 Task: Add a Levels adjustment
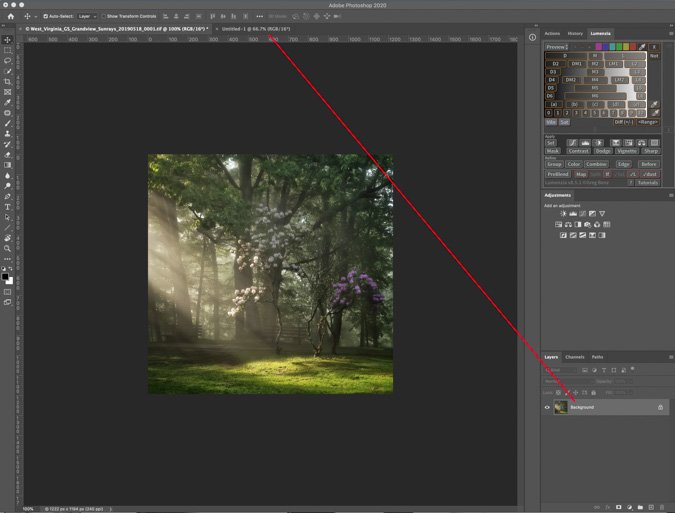(573, 213)
